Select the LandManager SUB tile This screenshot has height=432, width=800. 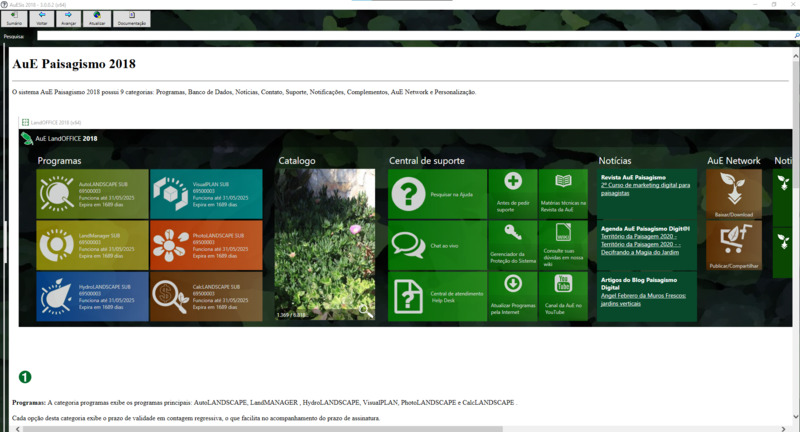point(91,244)
